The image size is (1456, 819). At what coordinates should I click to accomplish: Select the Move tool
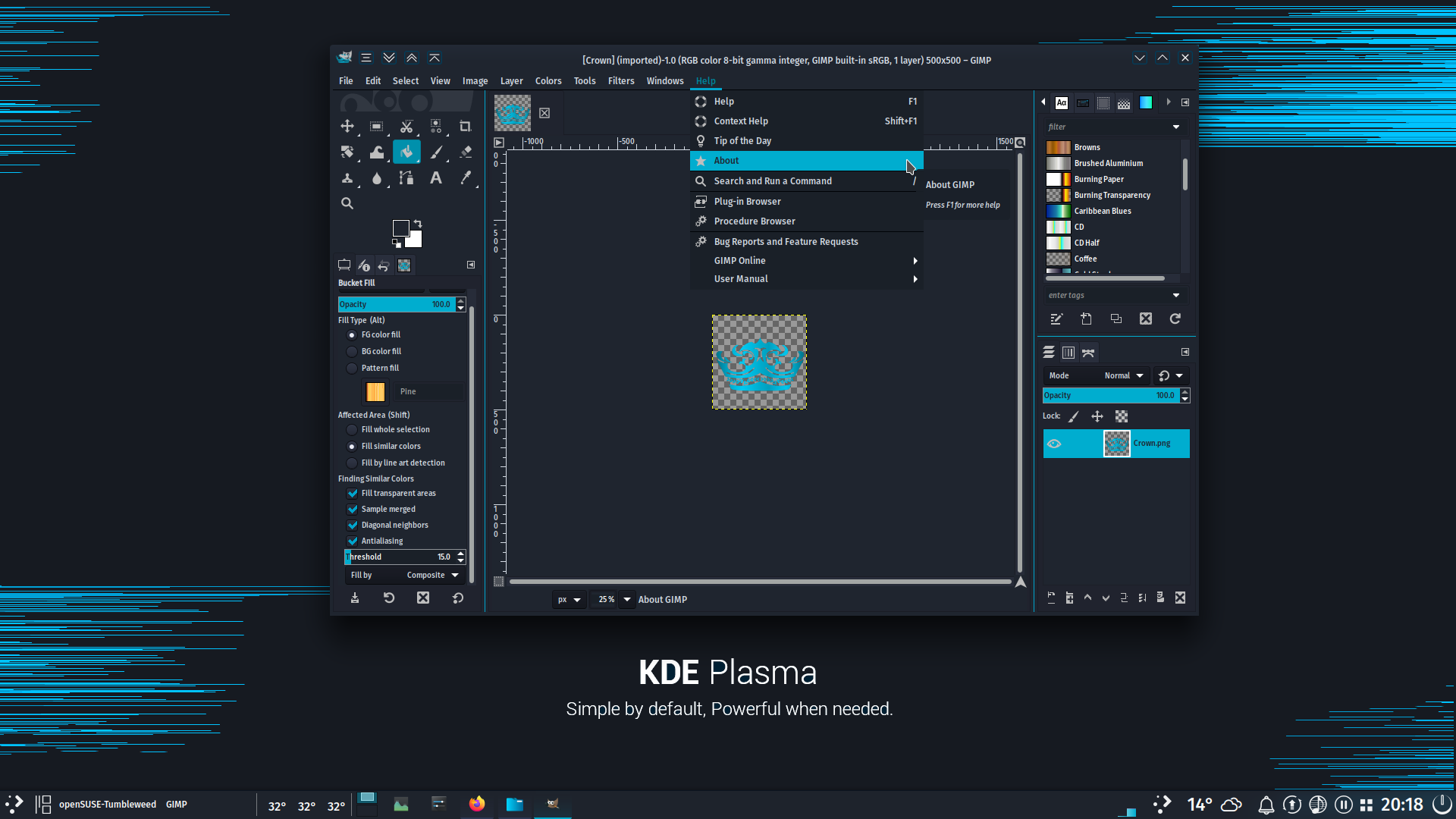[347, 126]
